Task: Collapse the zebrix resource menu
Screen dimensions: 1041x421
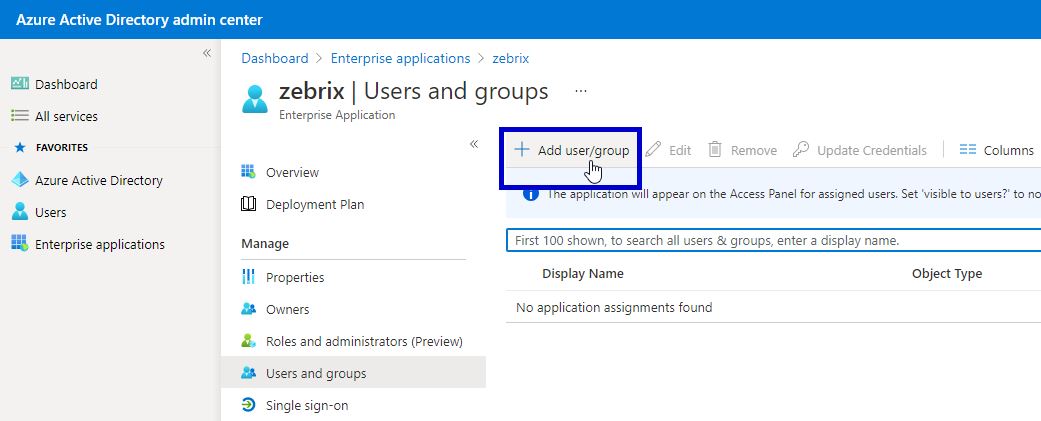Action: (x=474, y=144)
